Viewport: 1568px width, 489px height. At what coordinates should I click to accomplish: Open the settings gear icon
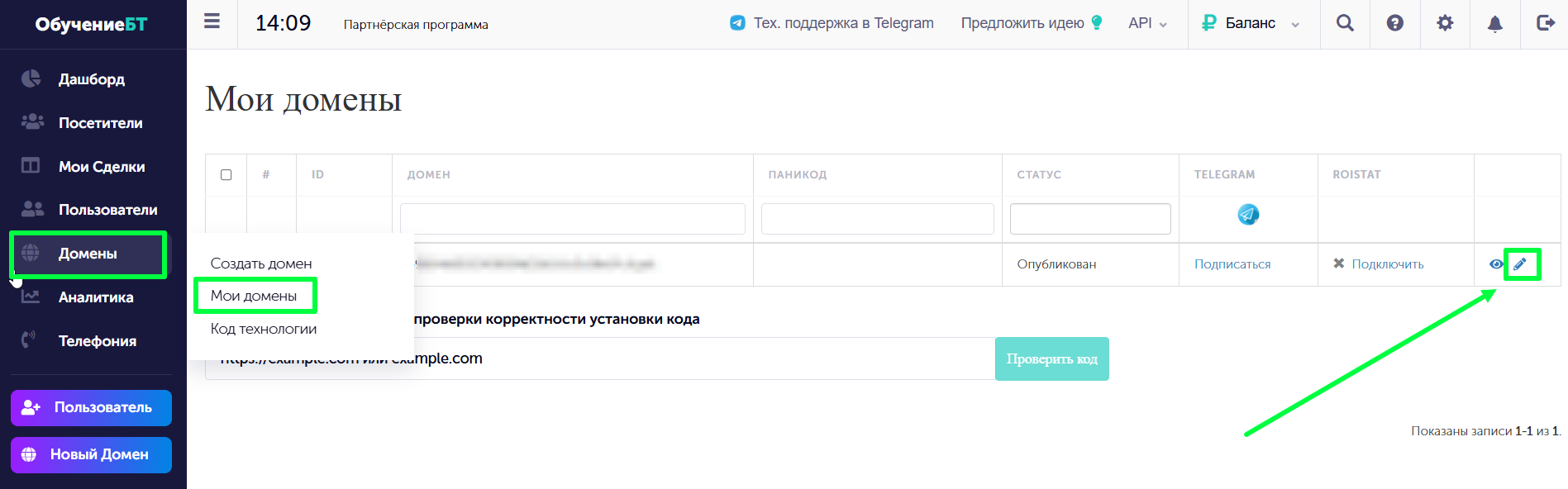pyautogui.click(x=1445, y=23)
